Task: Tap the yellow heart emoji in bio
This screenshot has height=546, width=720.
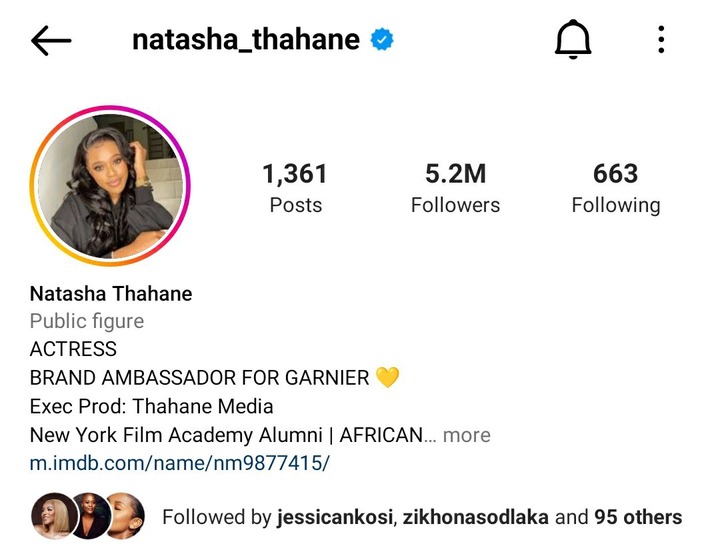Action: pos(388,377)
